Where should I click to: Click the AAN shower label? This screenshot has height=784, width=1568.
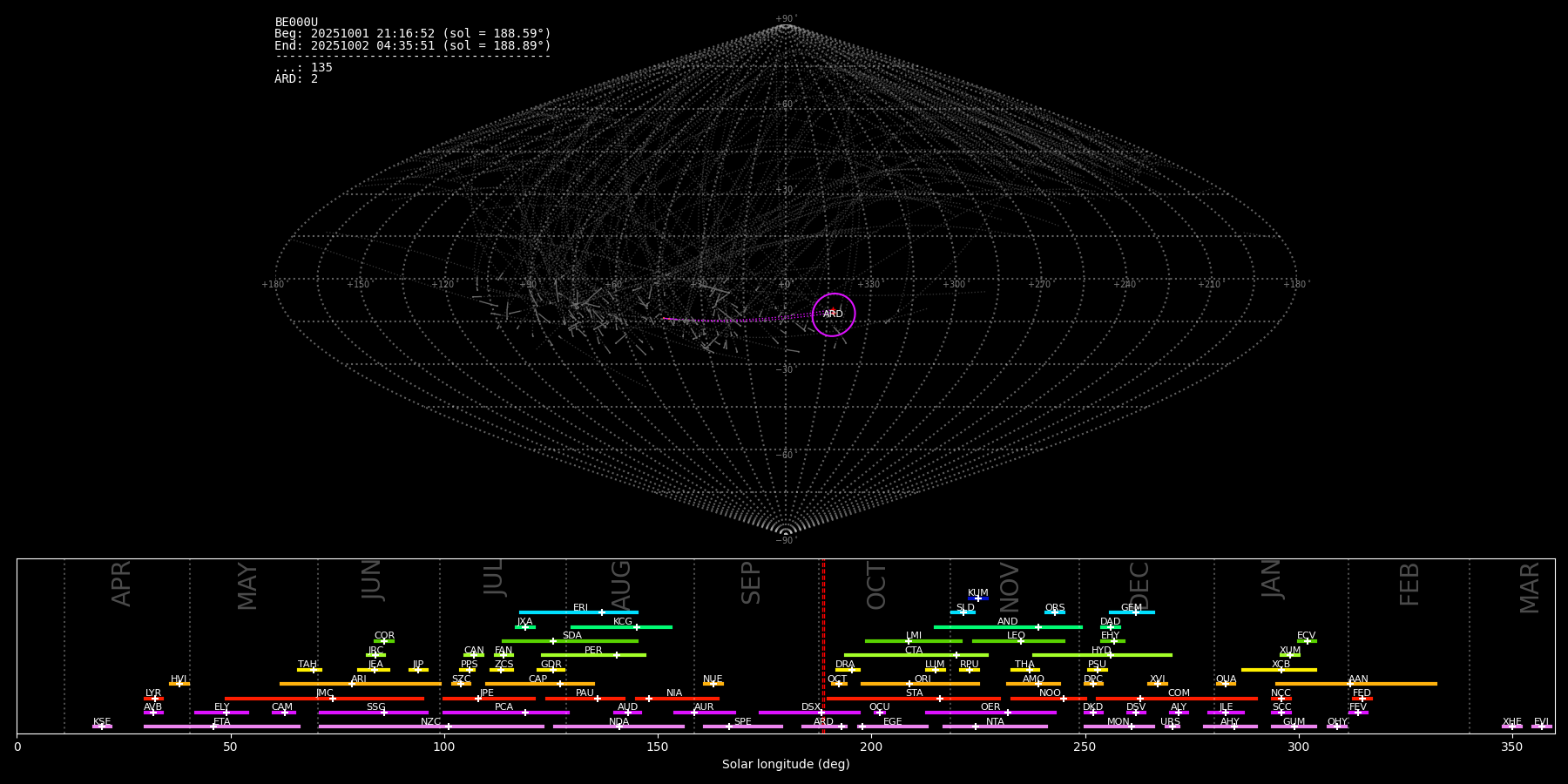click(1358, 679)
